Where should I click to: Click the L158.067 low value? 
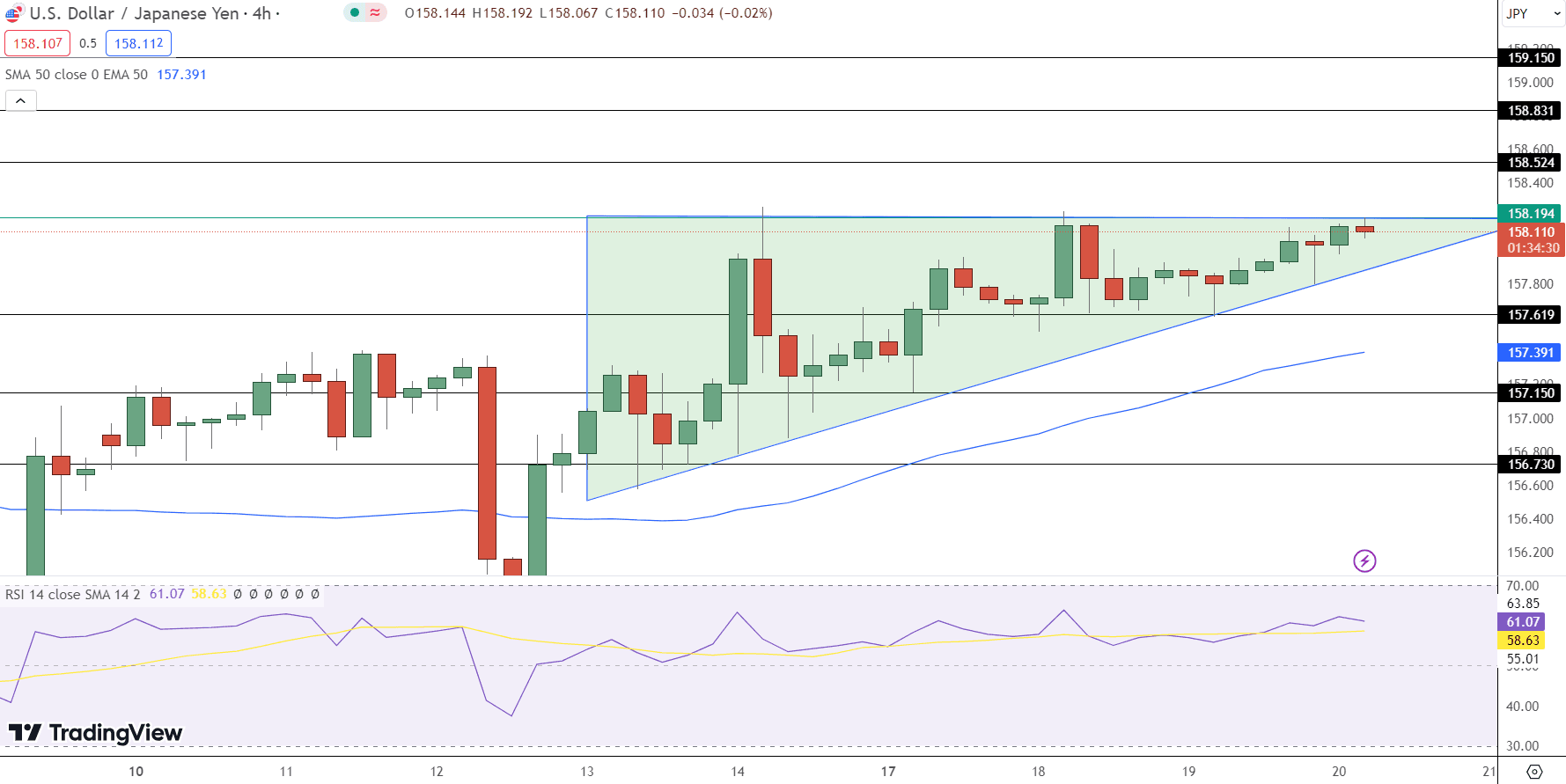click(x=569, y=13)
